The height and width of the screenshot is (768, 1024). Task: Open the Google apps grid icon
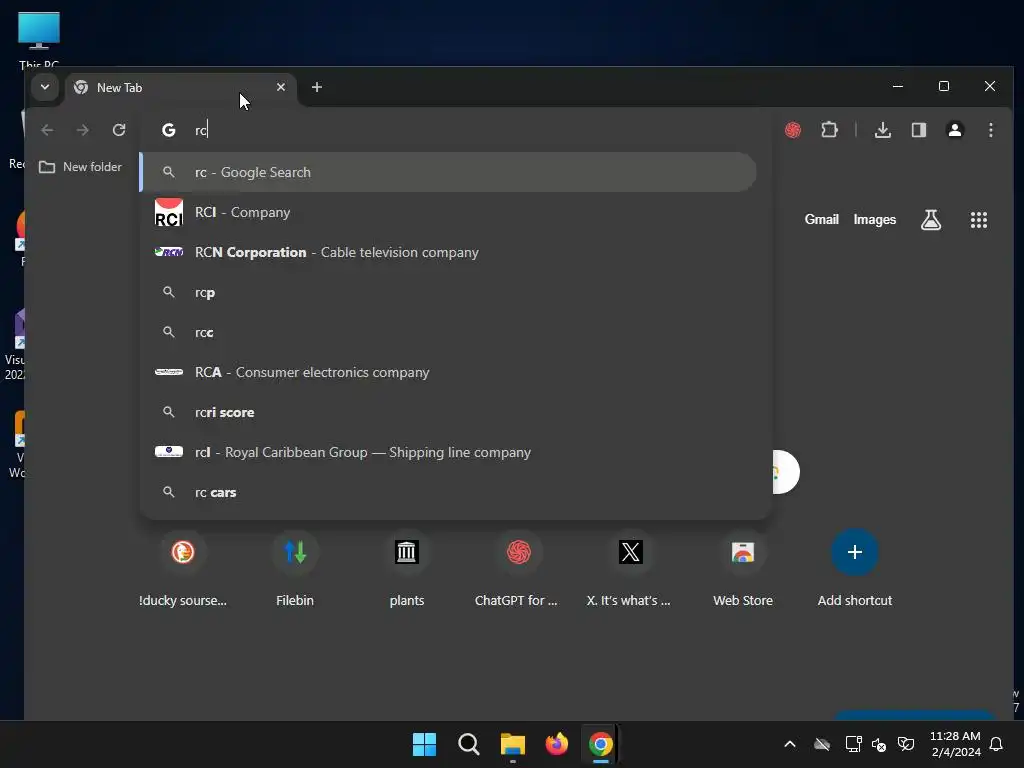point(978,219)
